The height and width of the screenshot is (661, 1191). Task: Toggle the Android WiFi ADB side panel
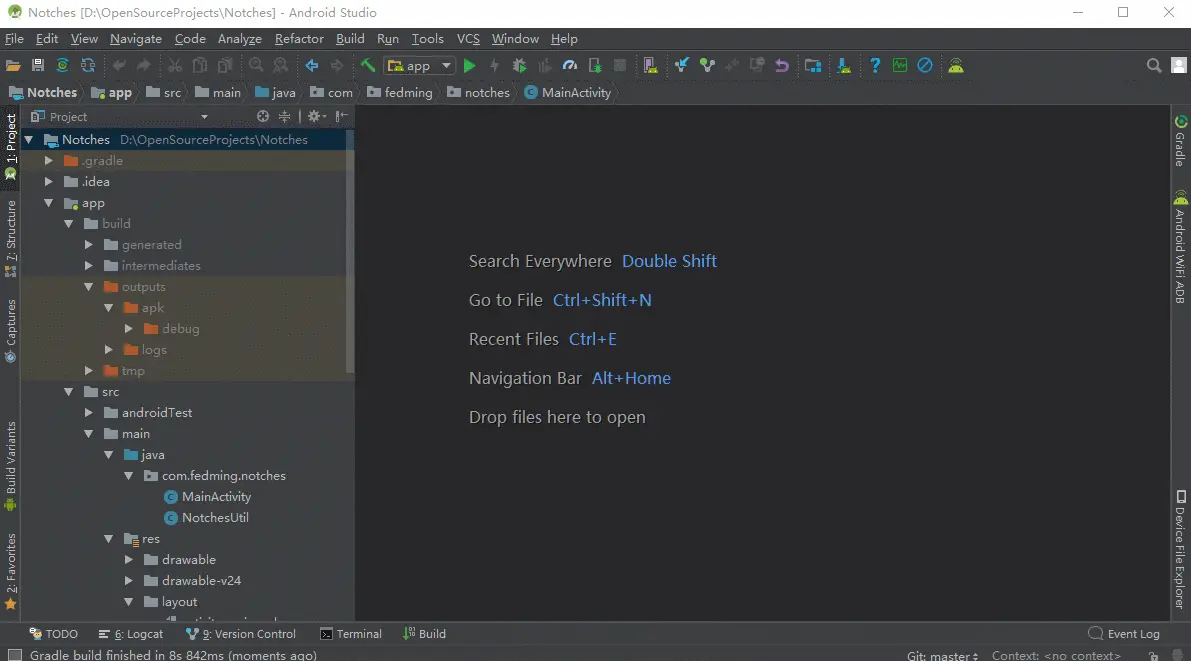[x=1180, y=247]
